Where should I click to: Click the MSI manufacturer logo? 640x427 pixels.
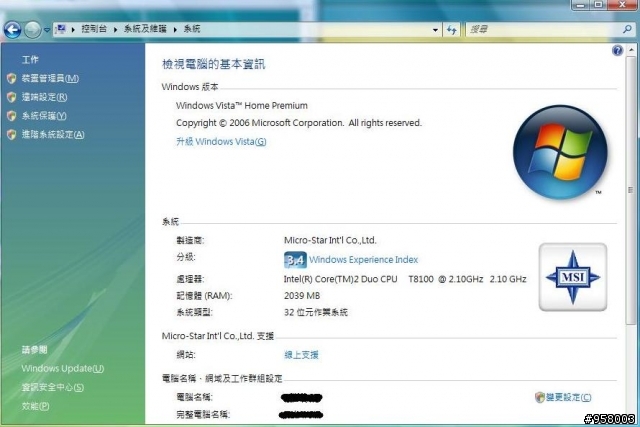tap(573, 277)
